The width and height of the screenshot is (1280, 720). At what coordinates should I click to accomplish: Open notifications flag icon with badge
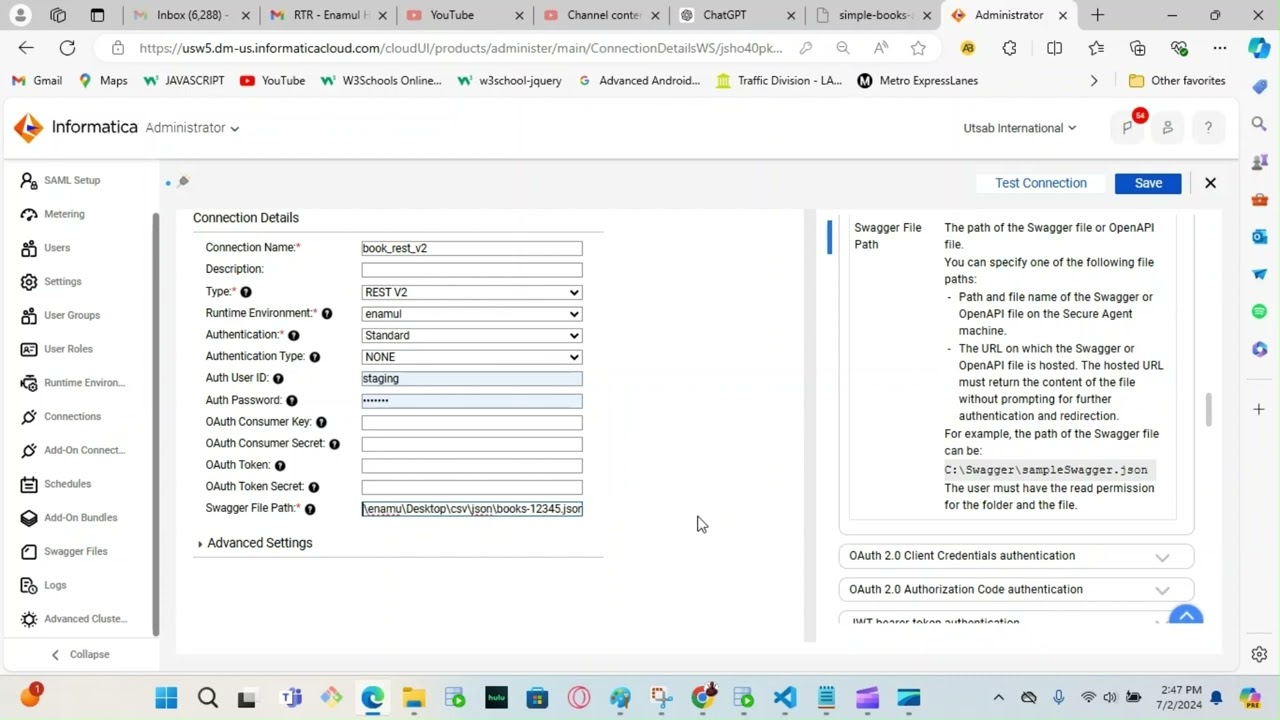(x=1129, y=126)
